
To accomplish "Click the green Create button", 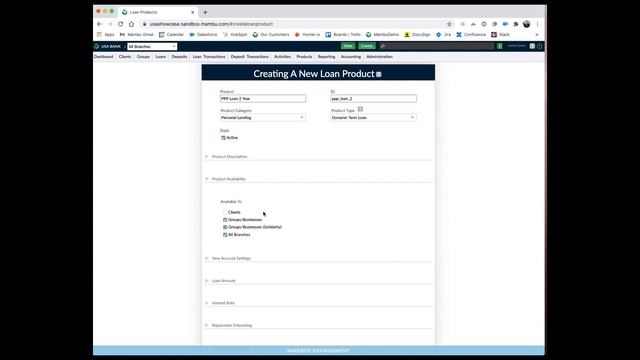I will [367, 46].
